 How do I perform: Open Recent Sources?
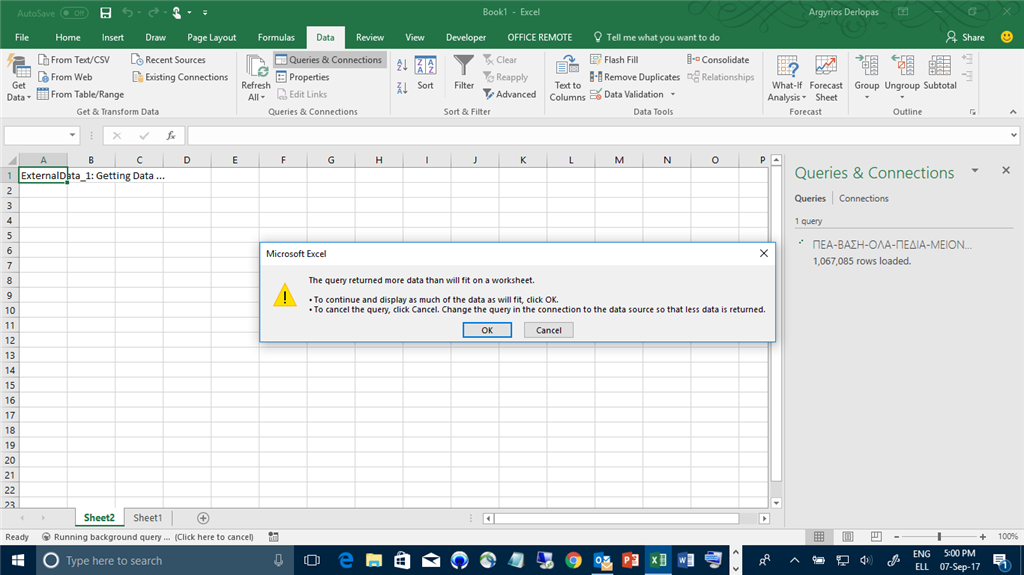(x=168, y=59)
